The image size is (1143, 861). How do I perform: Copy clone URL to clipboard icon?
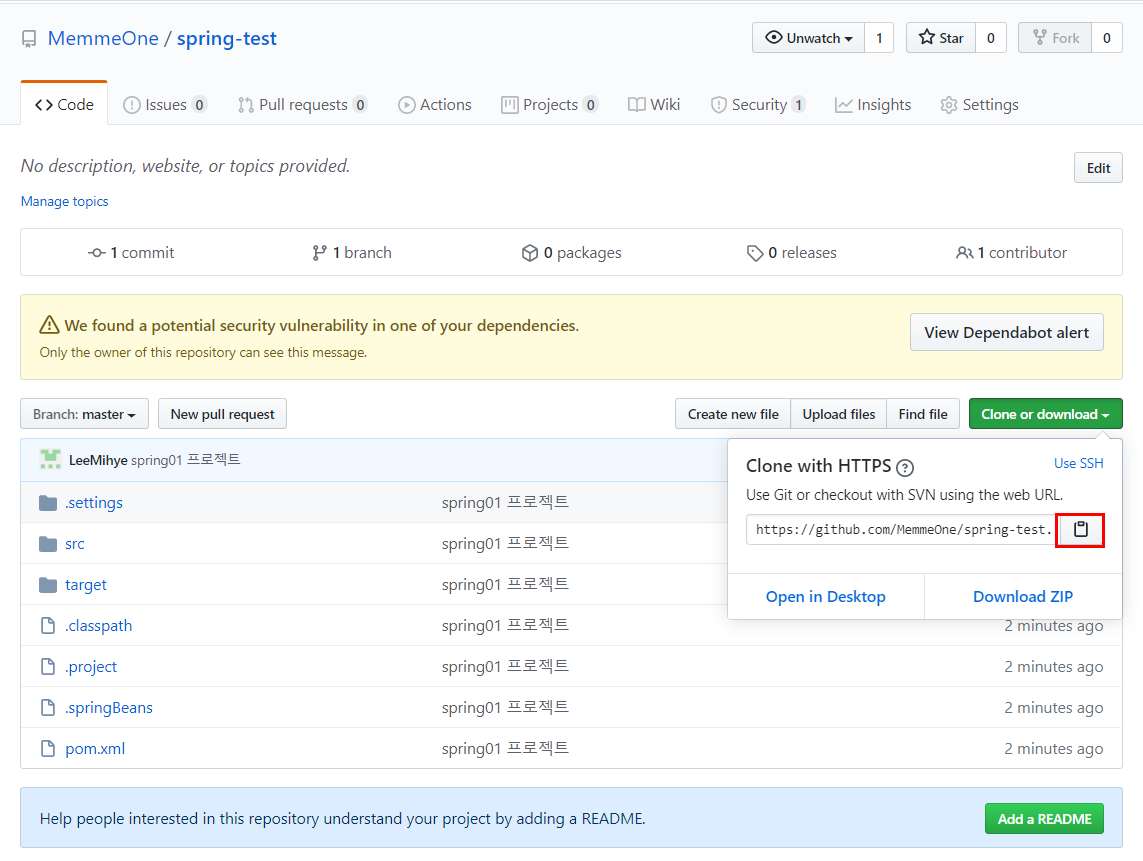1080,530
